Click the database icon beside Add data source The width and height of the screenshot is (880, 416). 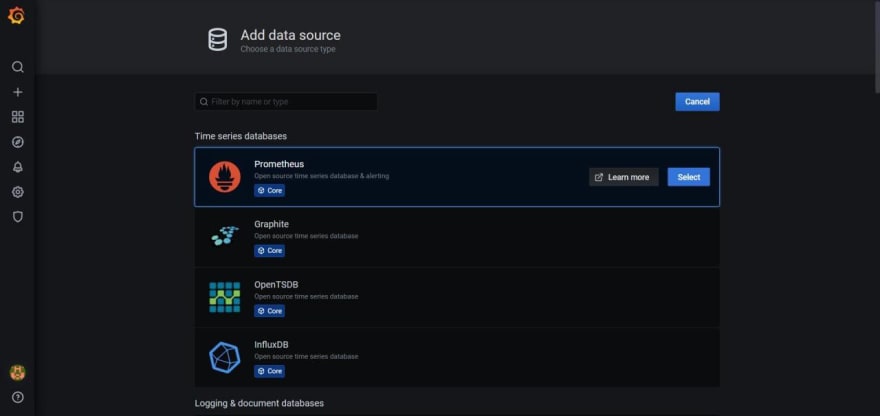tap(218, 40)
